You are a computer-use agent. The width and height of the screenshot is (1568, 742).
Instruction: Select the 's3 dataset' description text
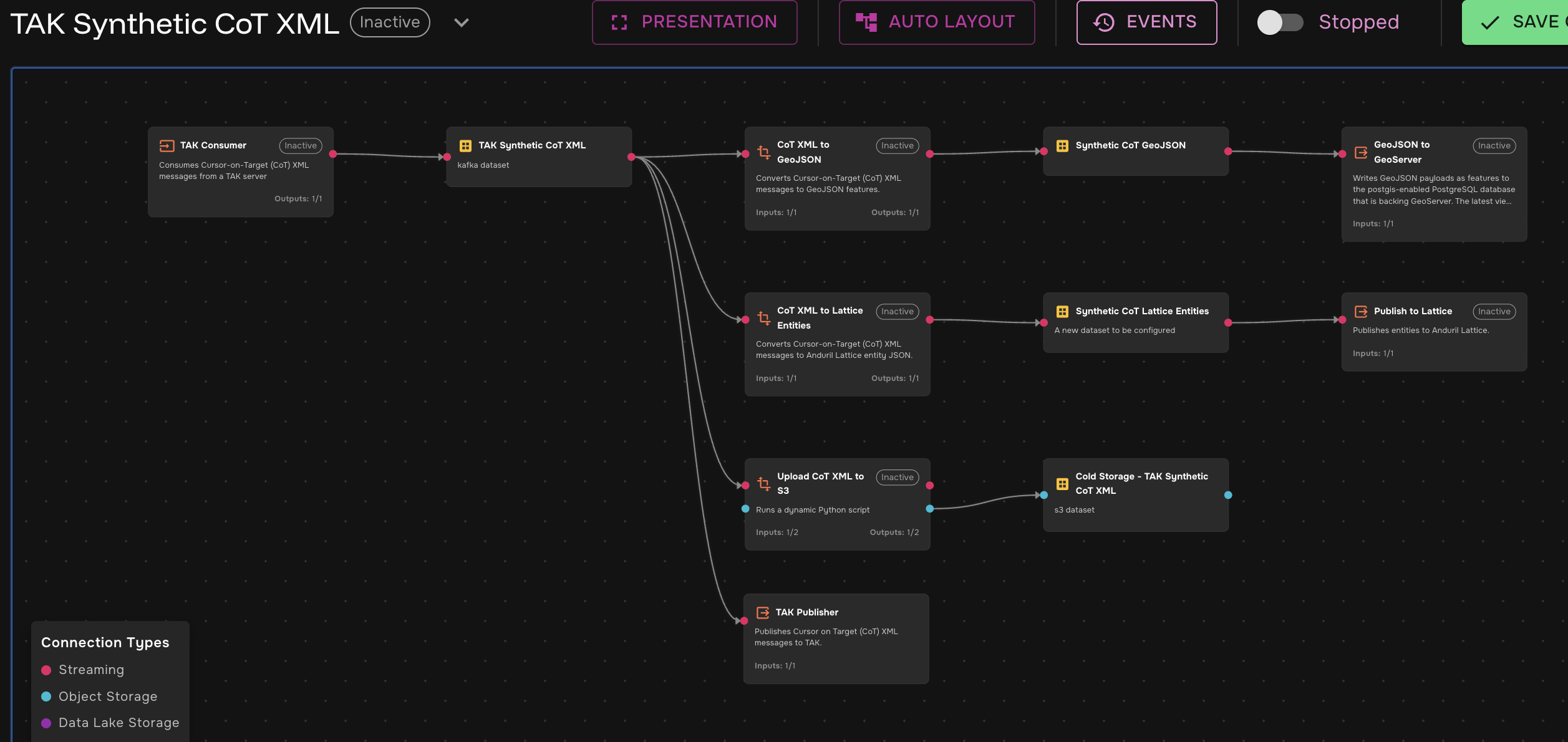pos(1075,510)
